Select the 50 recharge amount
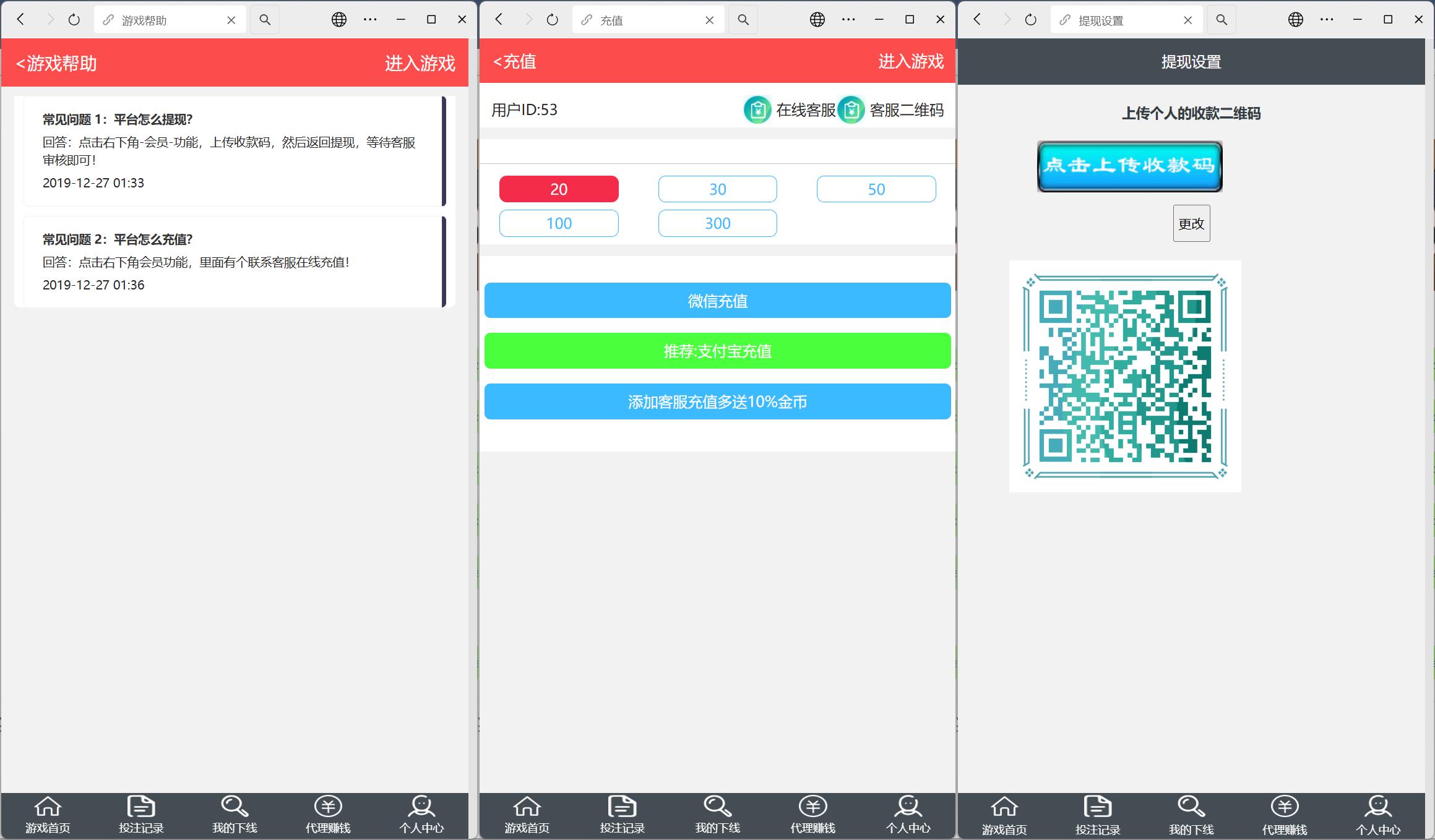 [876, 189]
